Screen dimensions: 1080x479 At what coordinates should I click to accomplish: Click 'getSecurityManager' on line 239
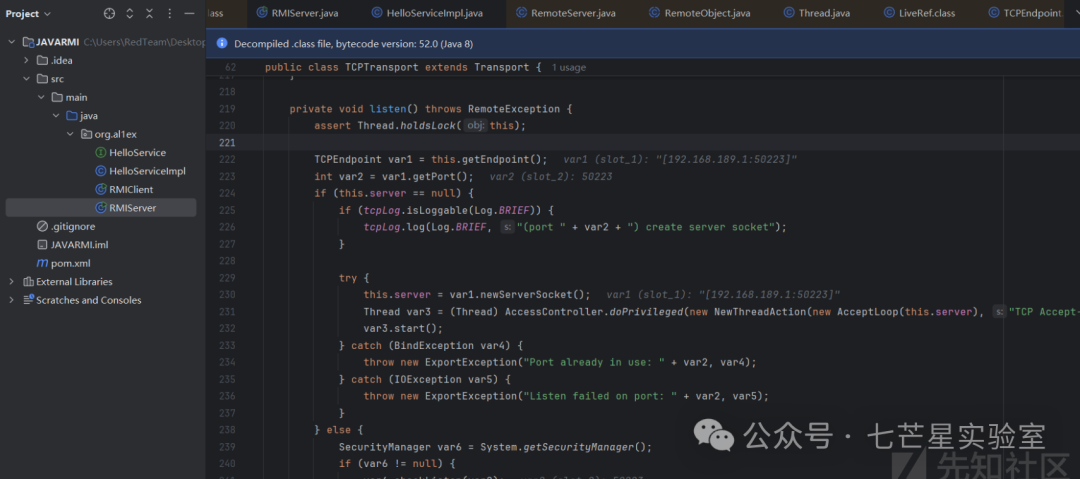coord(579,447)
